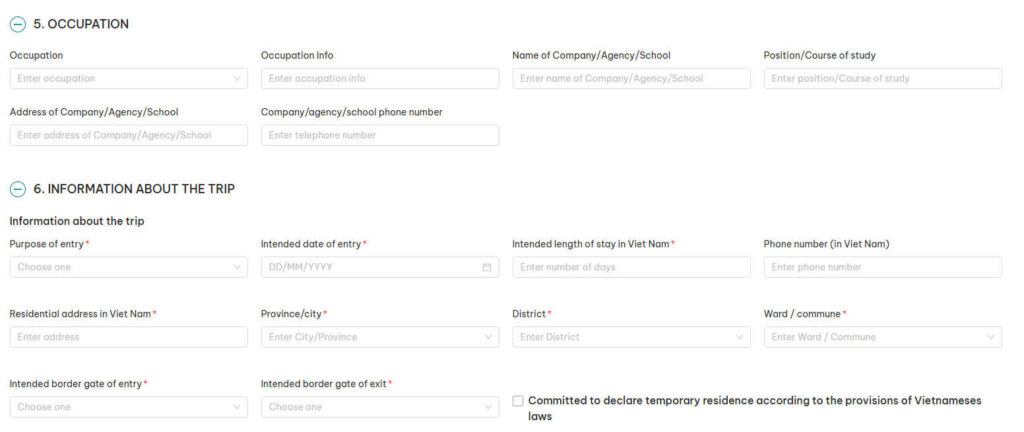Focus the Phone number in Viet Nam field
Screen dimensions: 1024x432
click(x=882, y=267)
